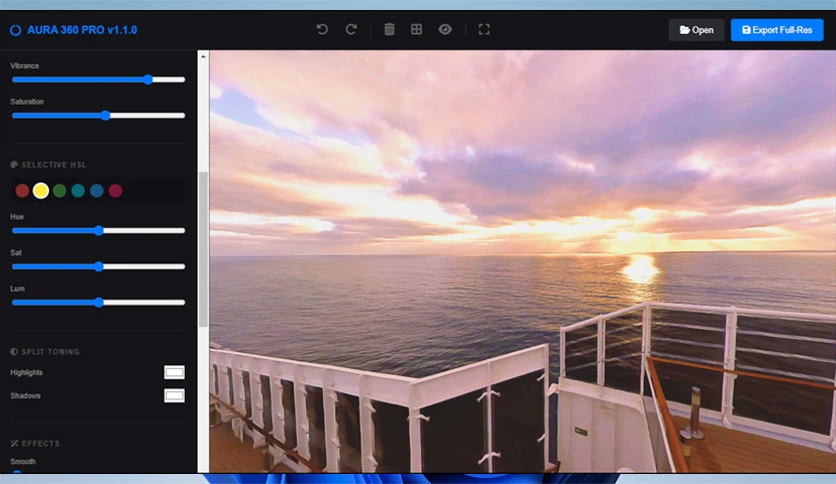Adjust the Hue slider
836x484 pixels.
pos(98,230)
